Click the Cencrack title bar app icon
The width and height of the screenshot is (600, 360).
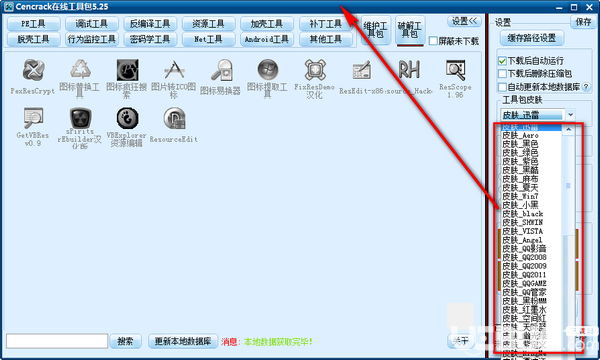(8, 7)
